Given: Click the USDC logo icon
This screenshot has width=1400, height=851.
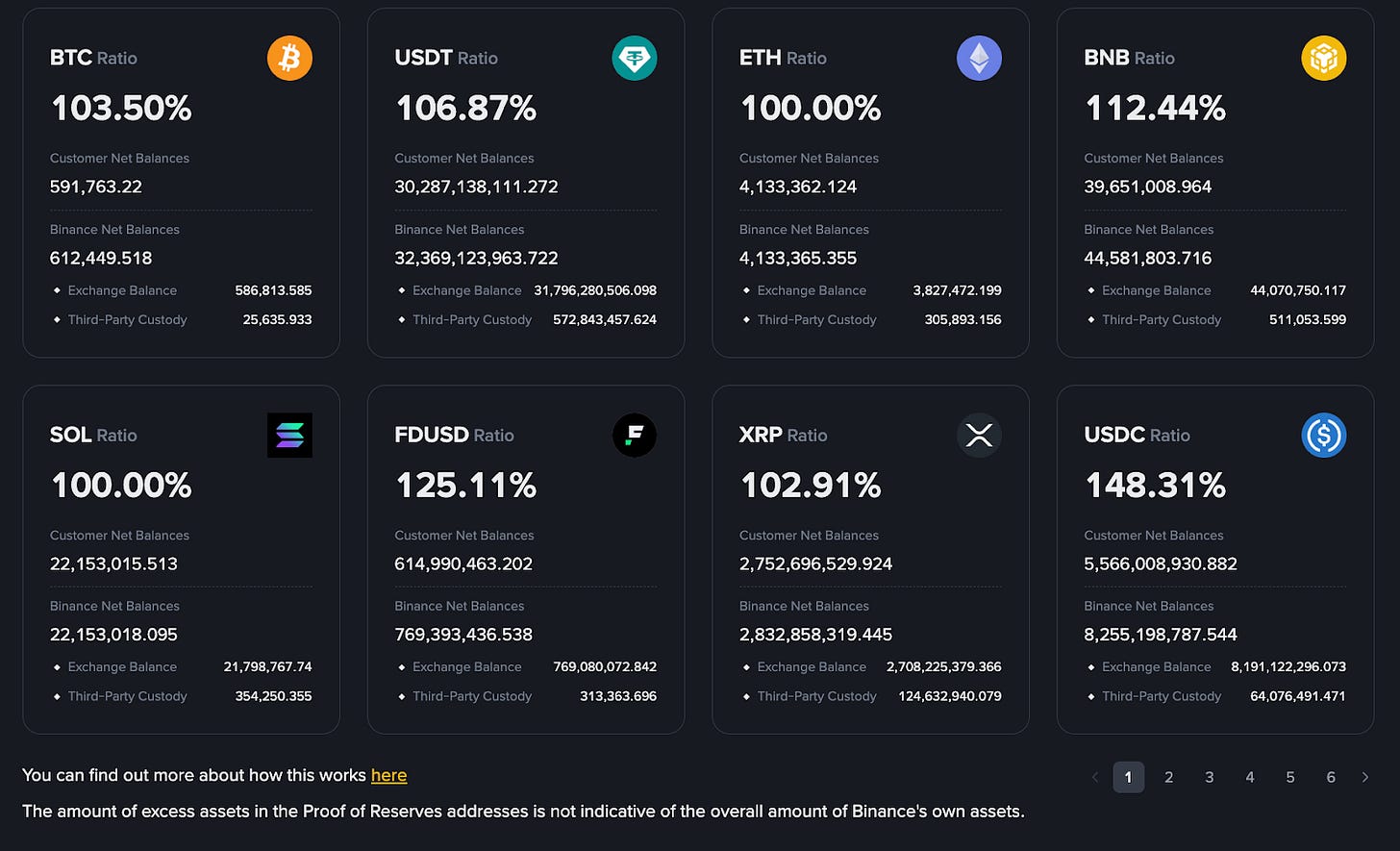Looking at the screenshot, I should (1323, 435).
